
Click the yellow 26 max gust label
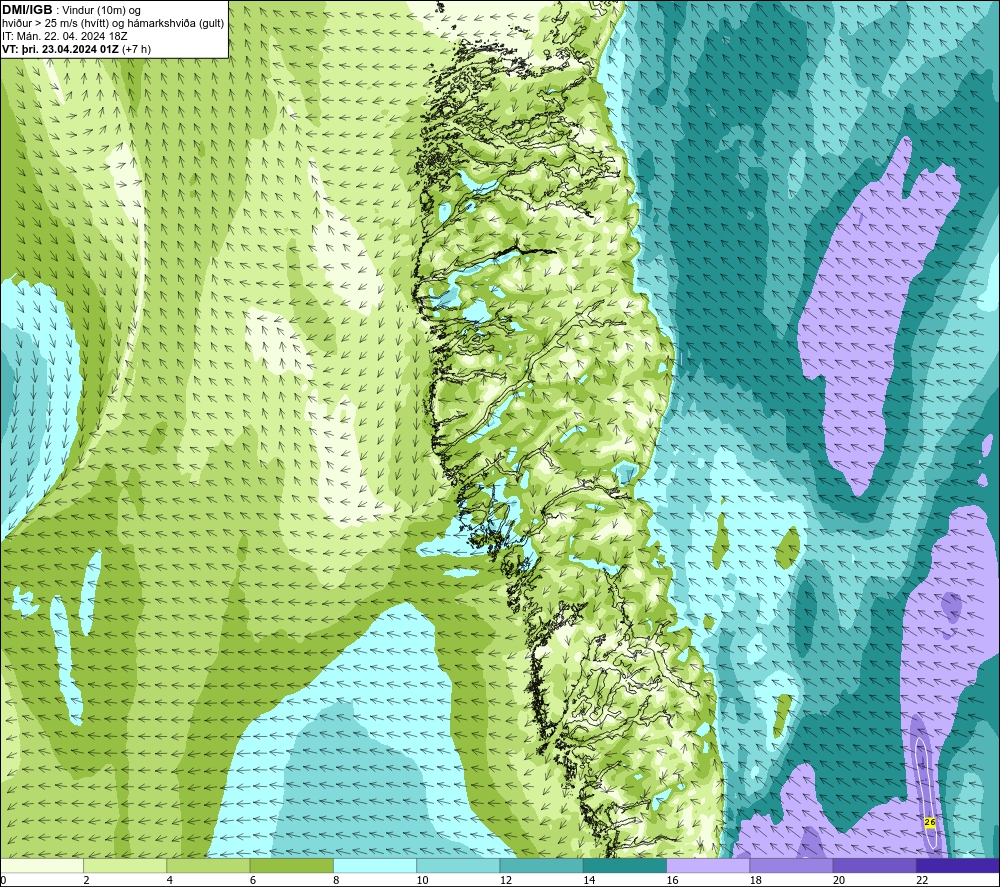930,822
